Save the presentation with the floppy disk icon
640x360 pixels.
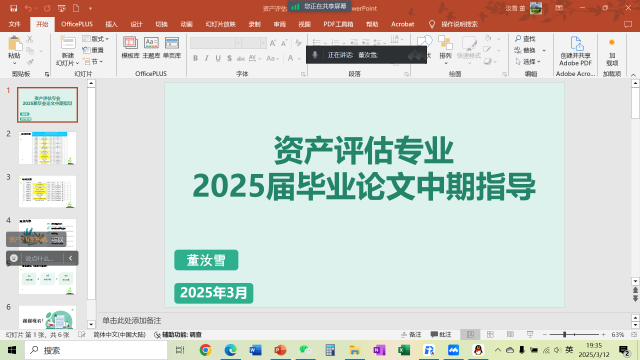(x=13, y=8)
